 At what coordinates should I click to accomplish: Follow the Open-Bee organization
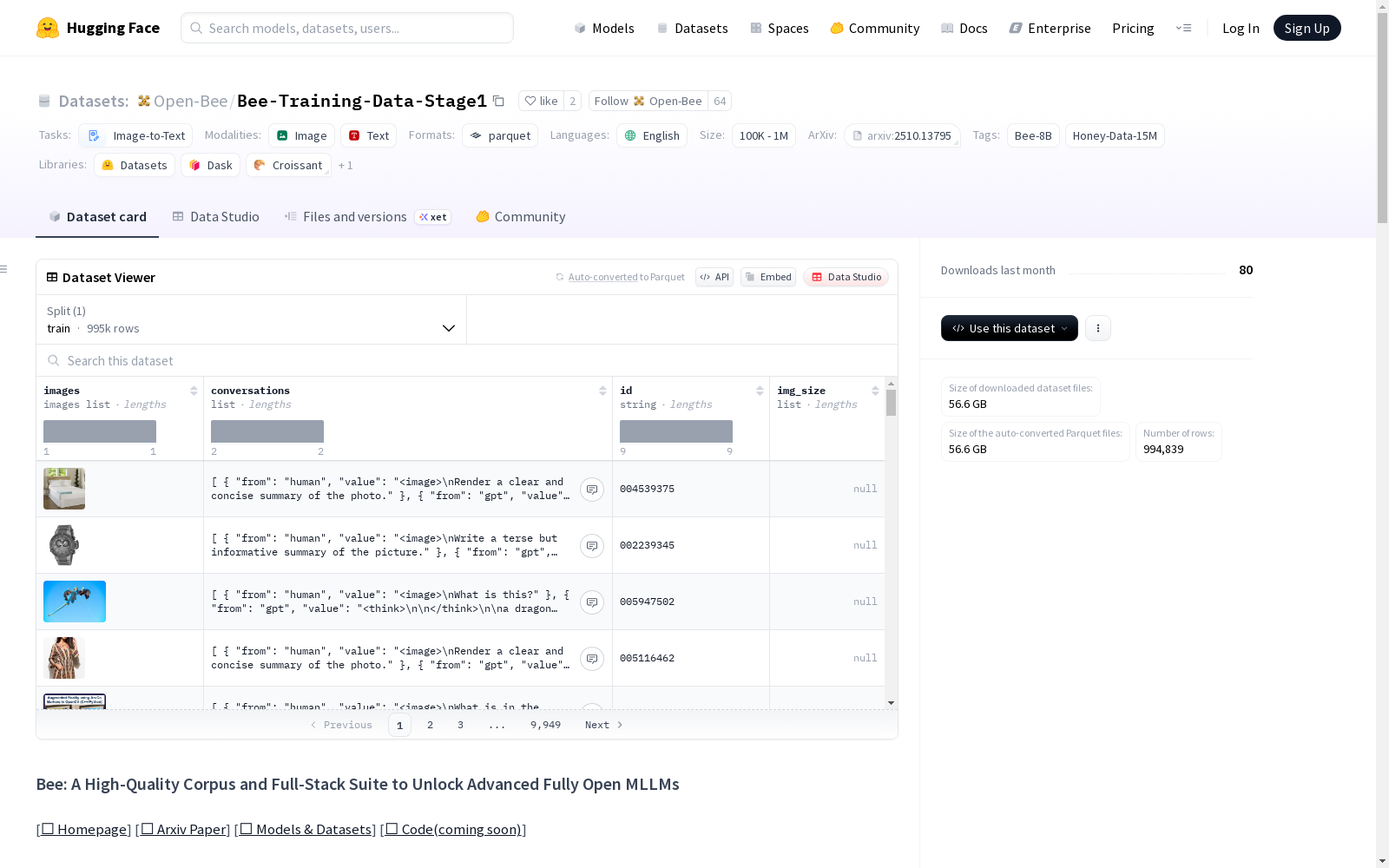click(648, 101)
